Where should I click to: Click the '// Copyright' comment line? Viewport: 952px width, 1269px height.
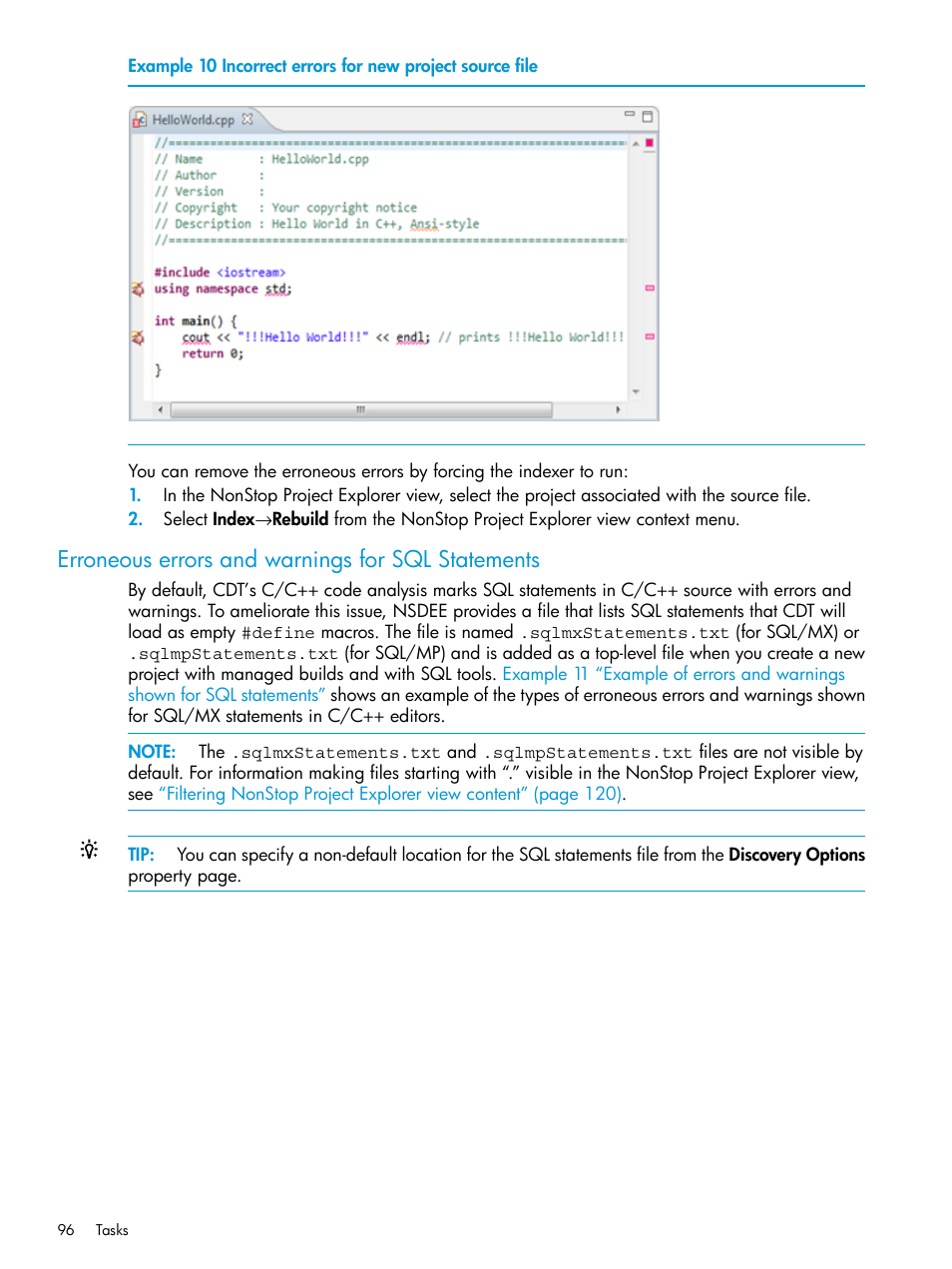tap(285, 208)
